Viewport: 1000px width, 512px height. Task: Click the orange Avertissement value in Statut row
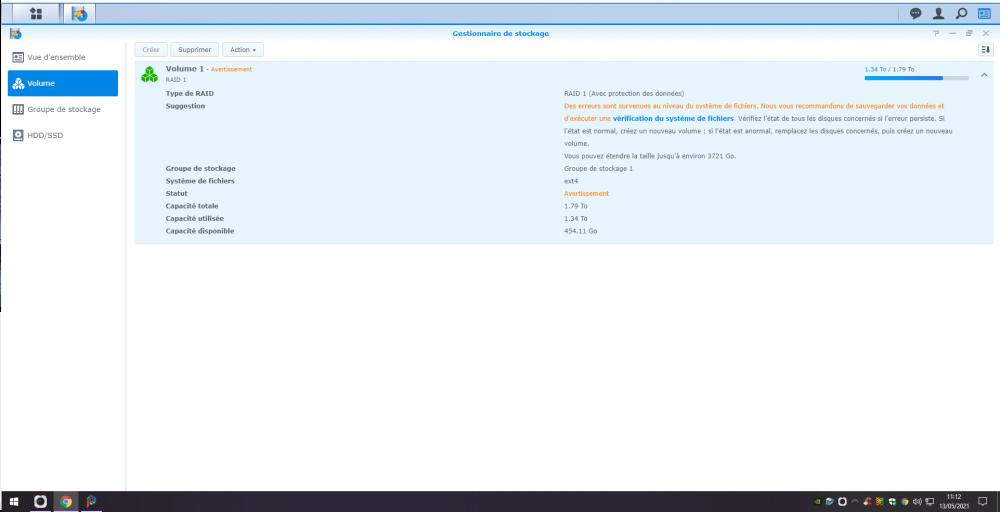pyautogui.click(x=586, y=193)
